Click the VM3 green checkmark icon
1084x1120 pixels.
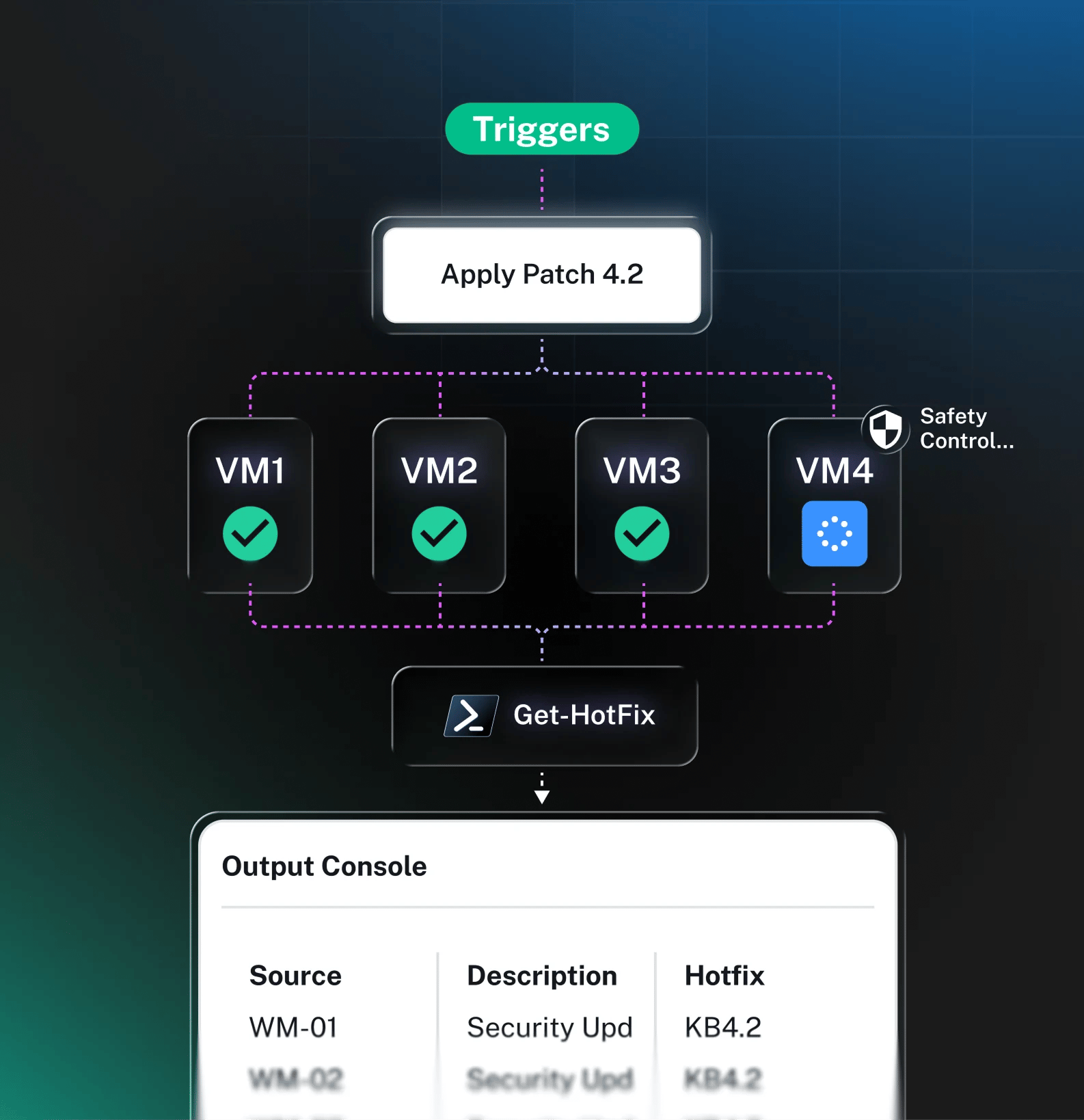pyautogui.click(x=642, y=533)
